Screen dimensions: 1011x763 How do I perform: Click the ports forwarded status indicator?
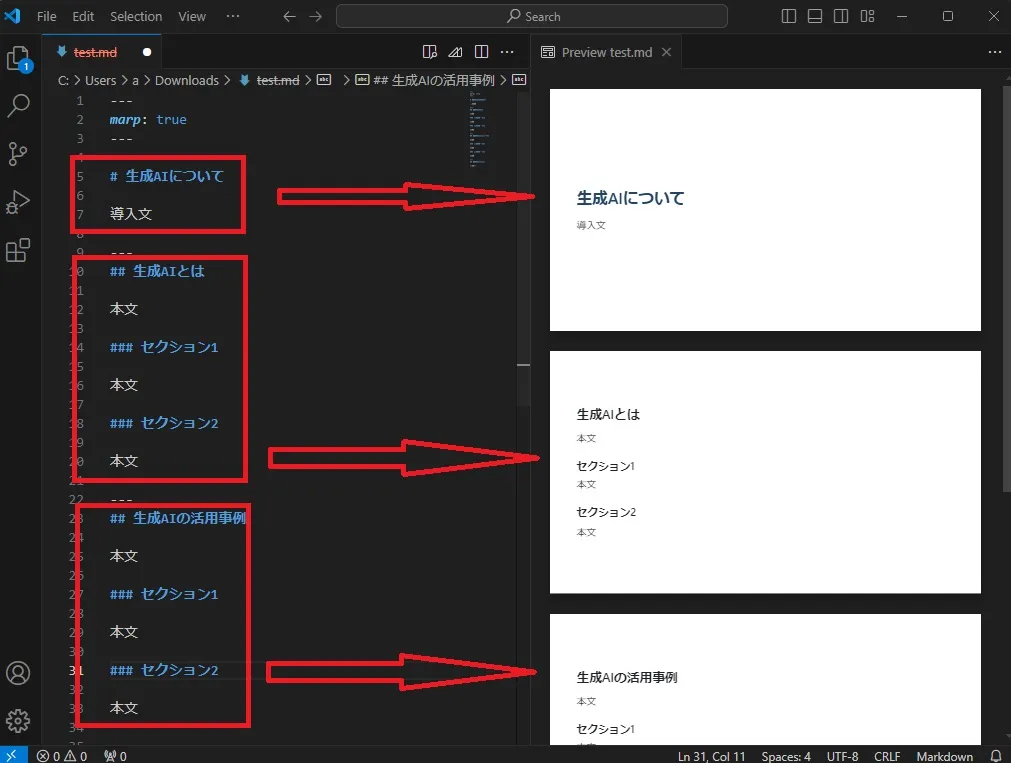coord(115,756)
